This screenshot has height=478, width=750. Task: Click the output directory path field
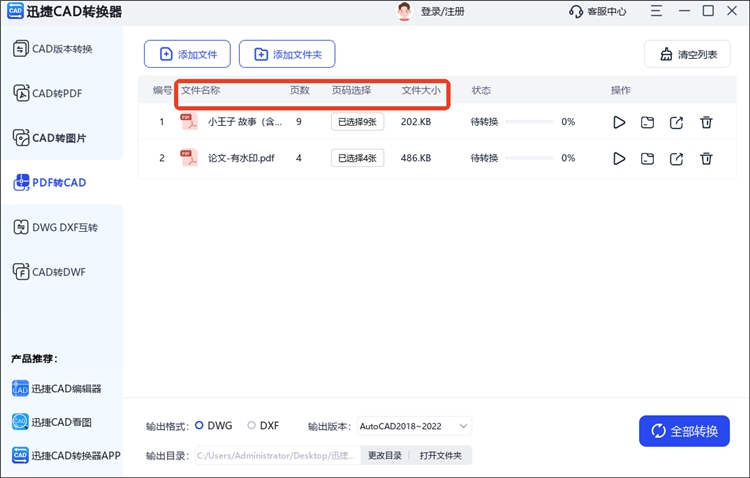click(x=277, y=456)
